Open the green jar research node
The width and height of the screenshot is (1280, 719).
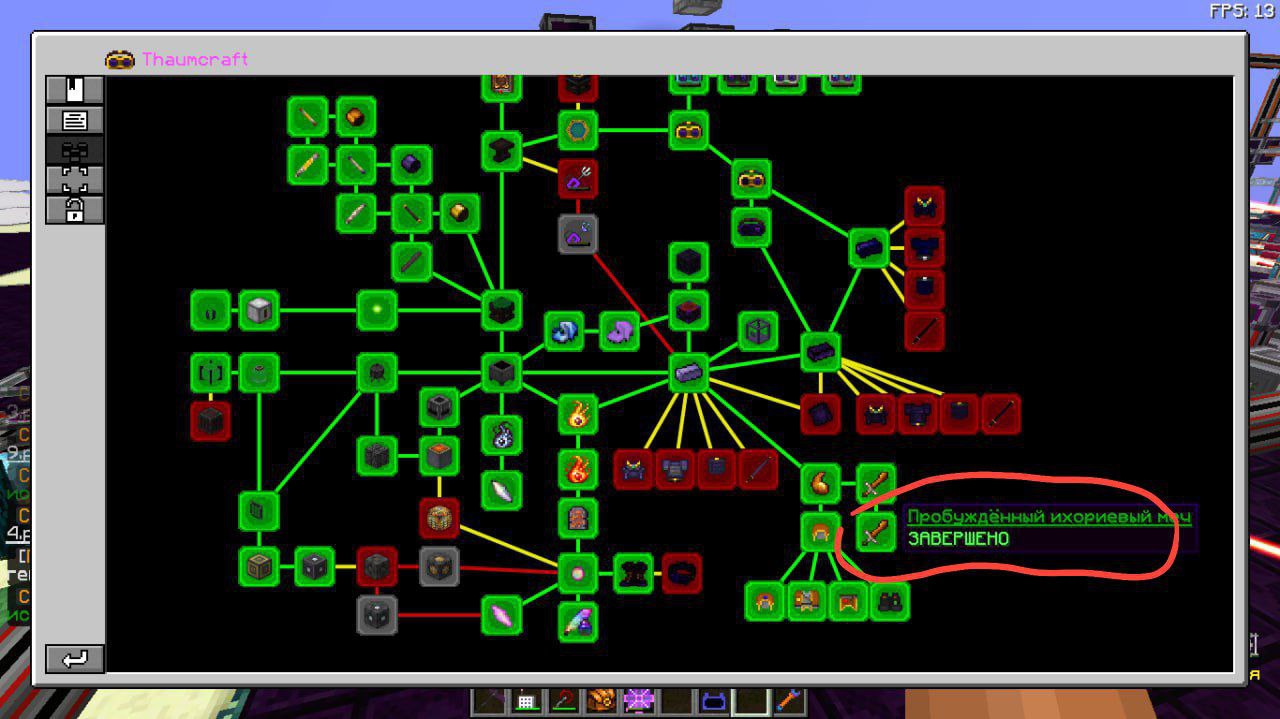click(x=259, y=373)
